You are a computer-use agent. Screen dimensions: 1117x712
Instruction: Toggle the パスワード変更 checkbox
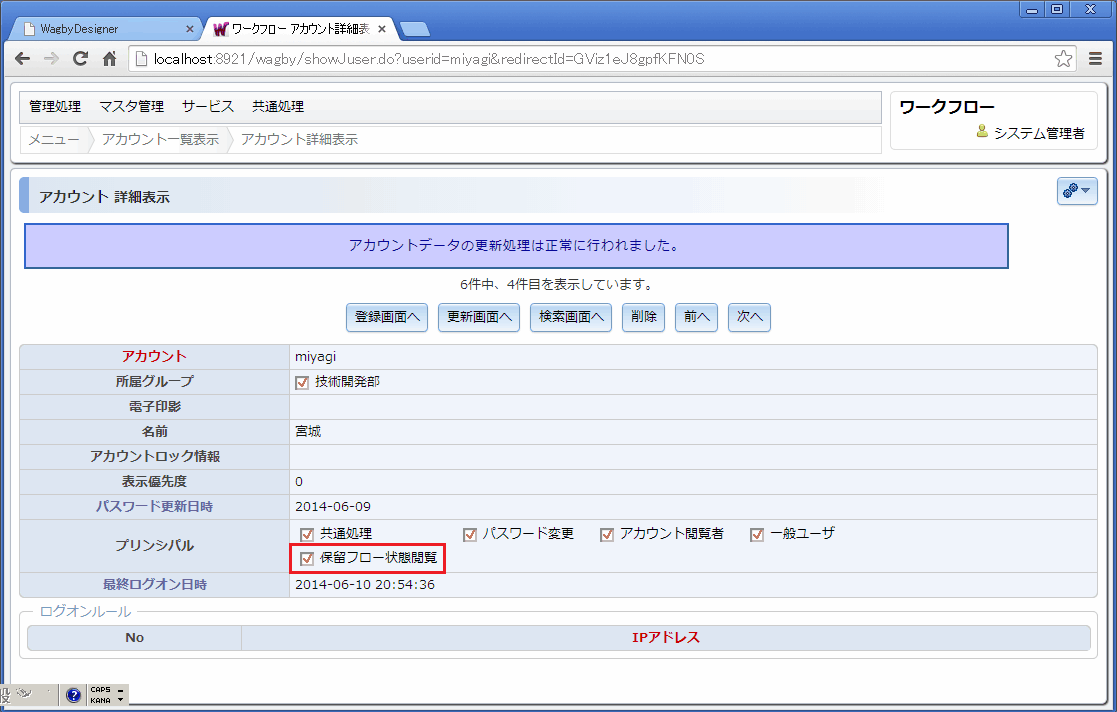tap(469, 535)
